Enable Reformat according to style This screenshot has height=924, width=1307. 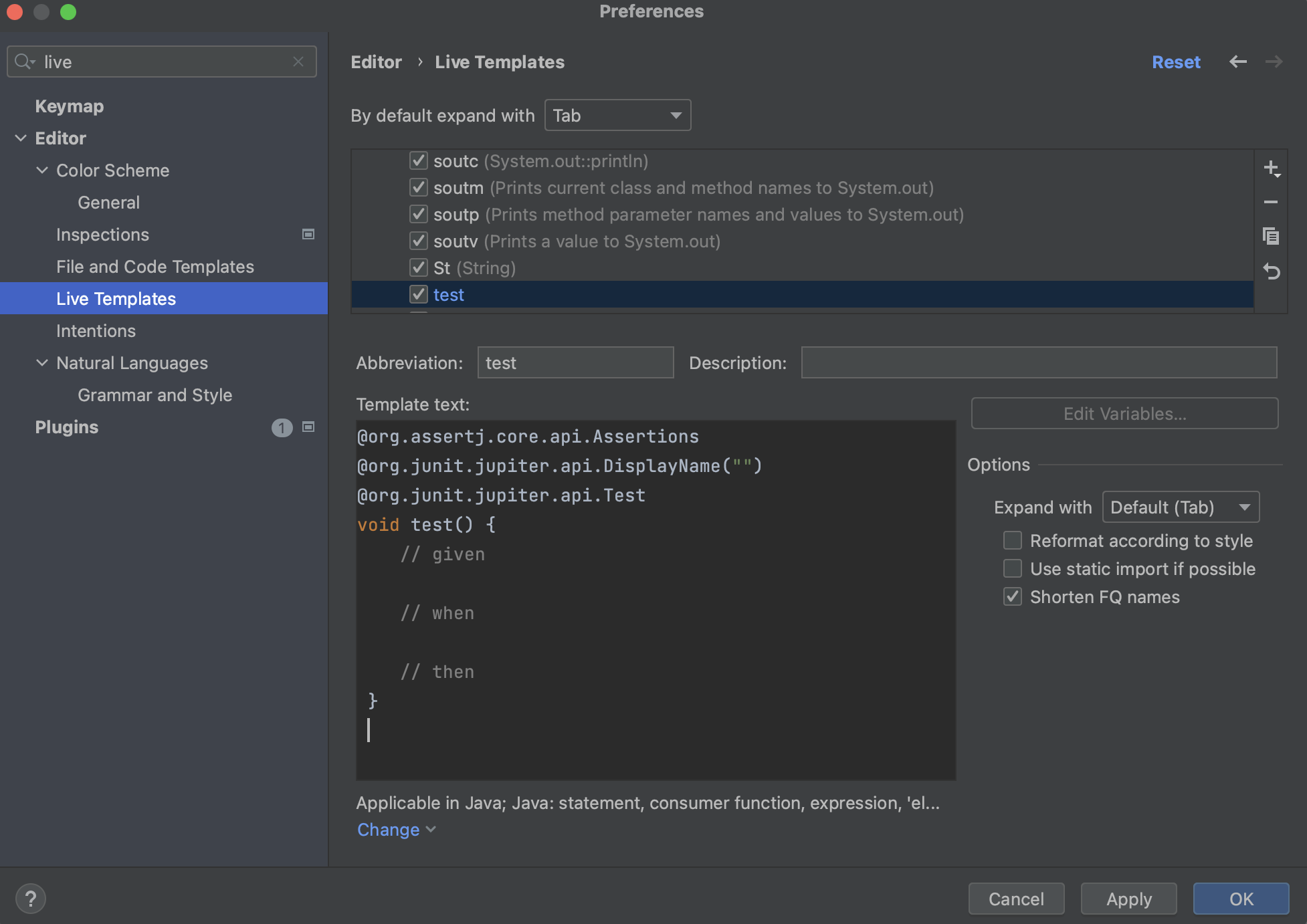pos(1013,540)
